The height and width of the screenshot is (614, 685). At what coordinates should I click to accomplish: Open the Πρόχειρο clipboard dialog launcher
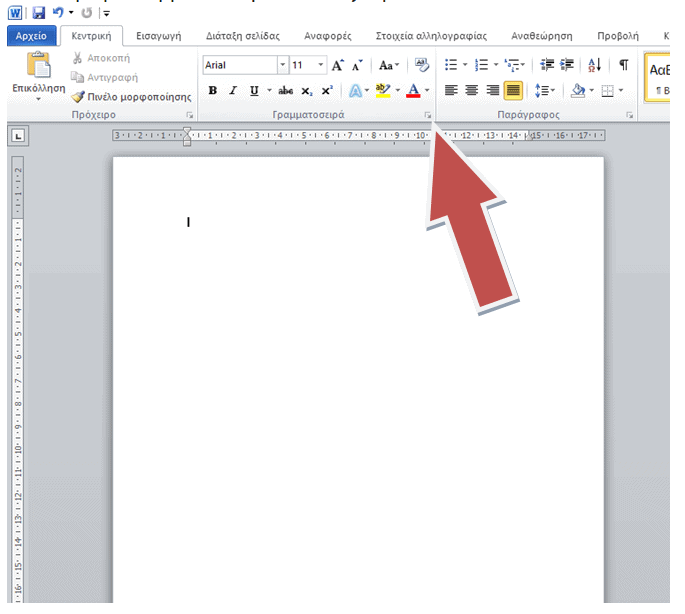190,115
